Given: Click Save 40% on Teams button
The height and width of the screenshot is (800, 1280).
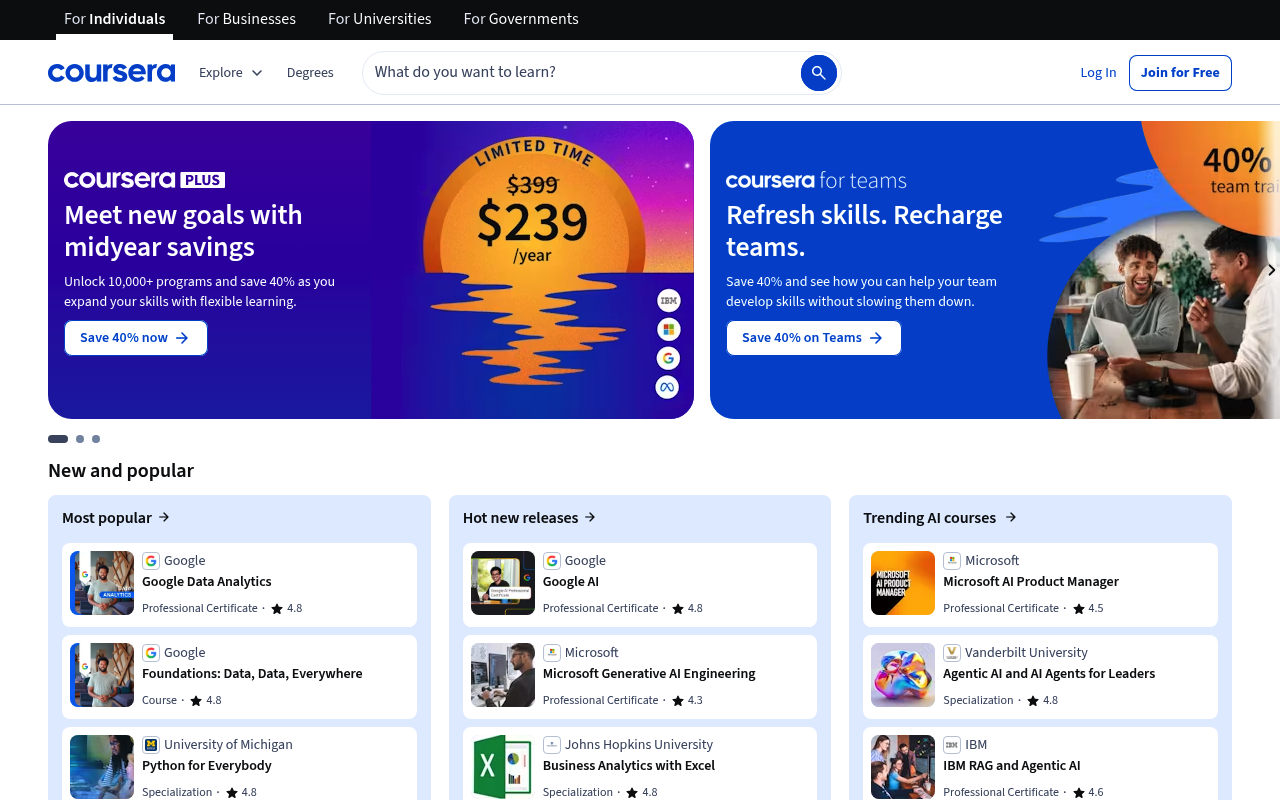Looking at the screenshot, I should [x=814, y=338].
